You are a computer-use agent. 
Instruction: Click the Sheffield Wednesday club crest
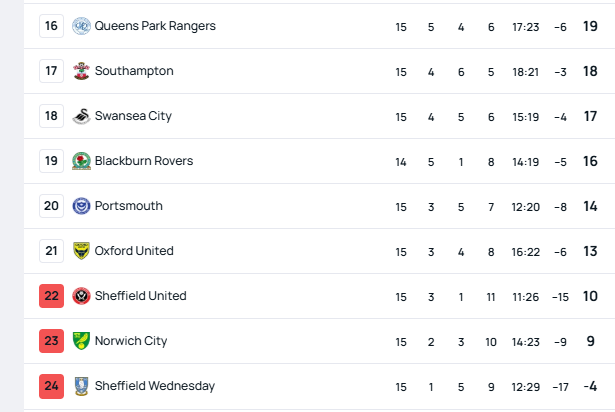click(81, 386)
